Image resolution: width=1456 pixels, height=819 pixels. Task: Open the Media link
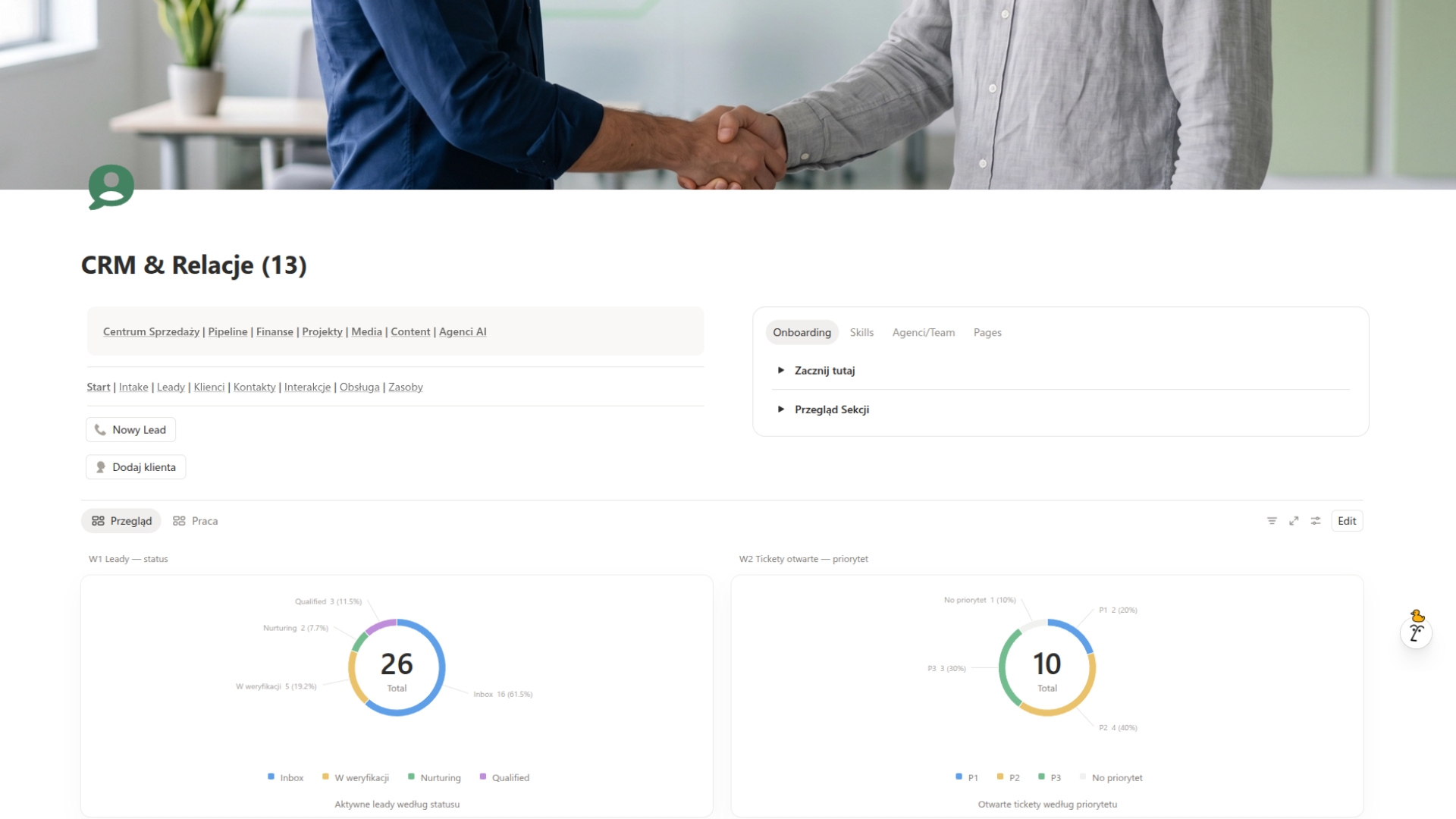click(x=366, y=331)
